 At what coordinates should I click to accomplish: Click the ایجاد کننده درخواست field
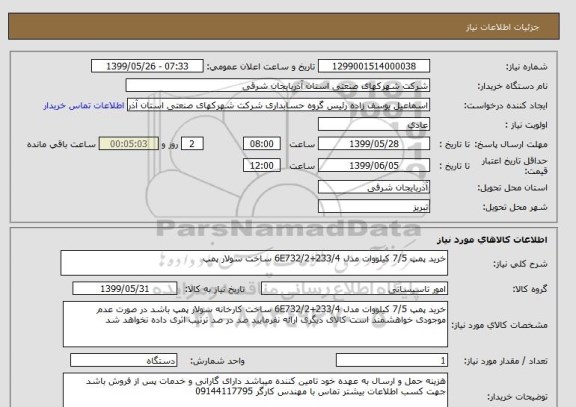tap(278, 105)
